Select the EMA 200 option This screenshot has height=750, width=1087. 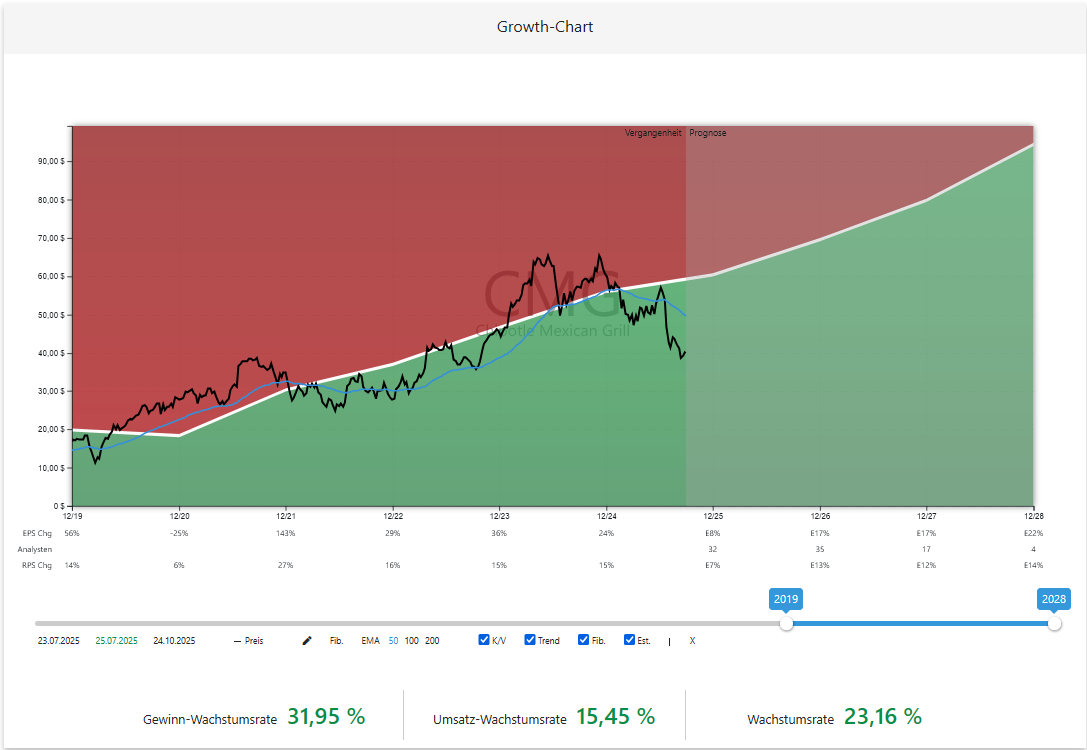pyautogui.click(x=432, y=640)
